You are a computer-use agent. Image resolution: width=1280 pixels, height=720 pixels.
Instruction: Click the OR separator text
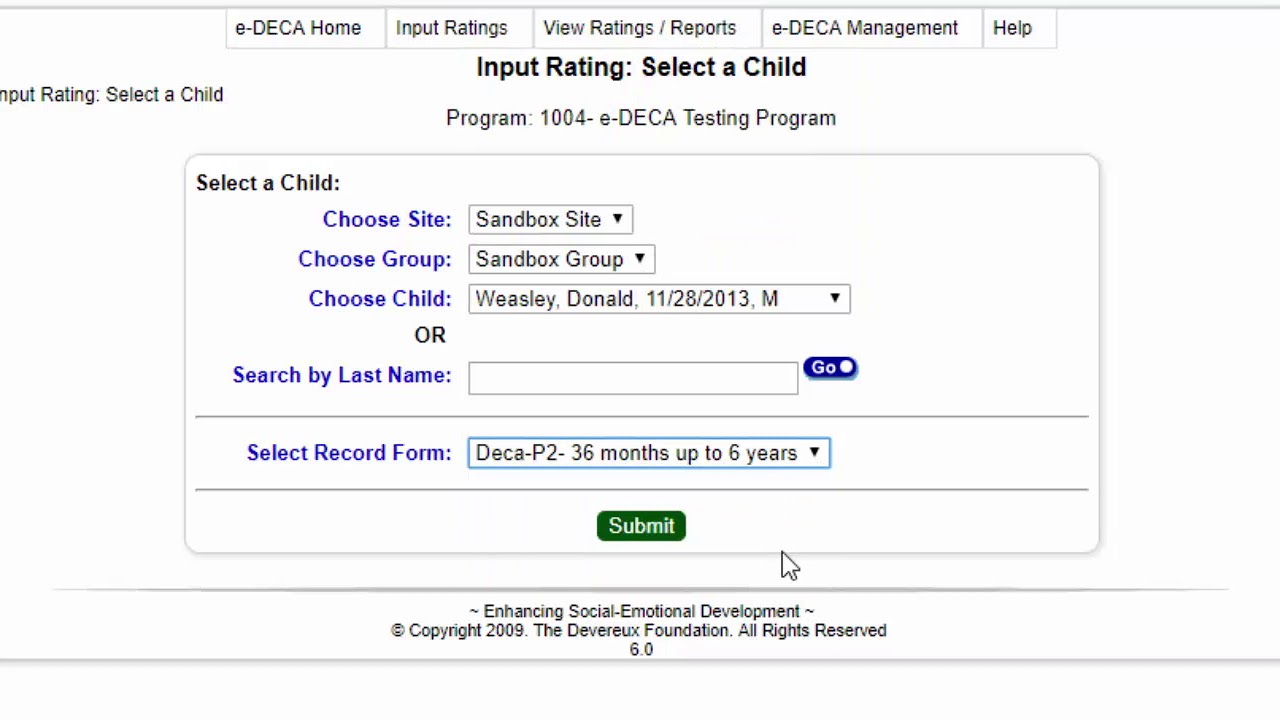click(x=430, y=335)
